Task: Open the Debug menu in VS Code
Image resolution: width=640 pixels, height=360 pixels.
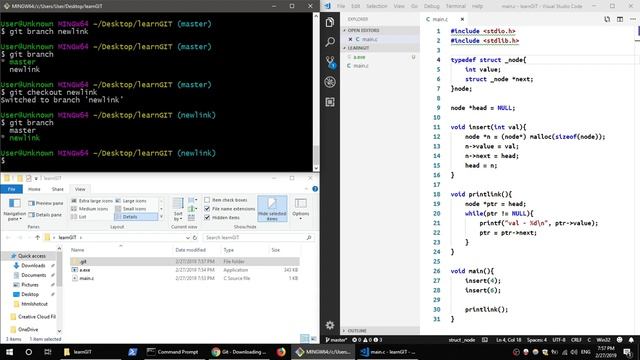Action: (x=431, y=6)
